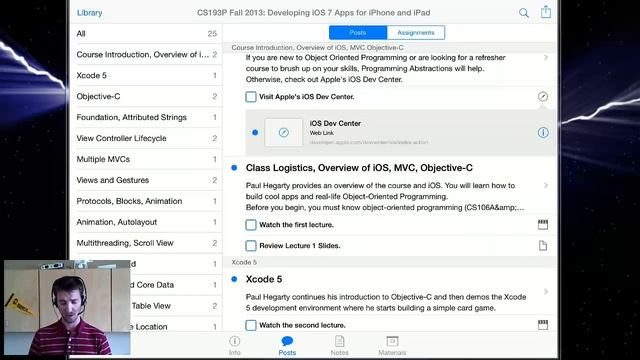This screenshot has width=640, height=360.
Task: Select All posts in sidebar
Action: point(147,33)
